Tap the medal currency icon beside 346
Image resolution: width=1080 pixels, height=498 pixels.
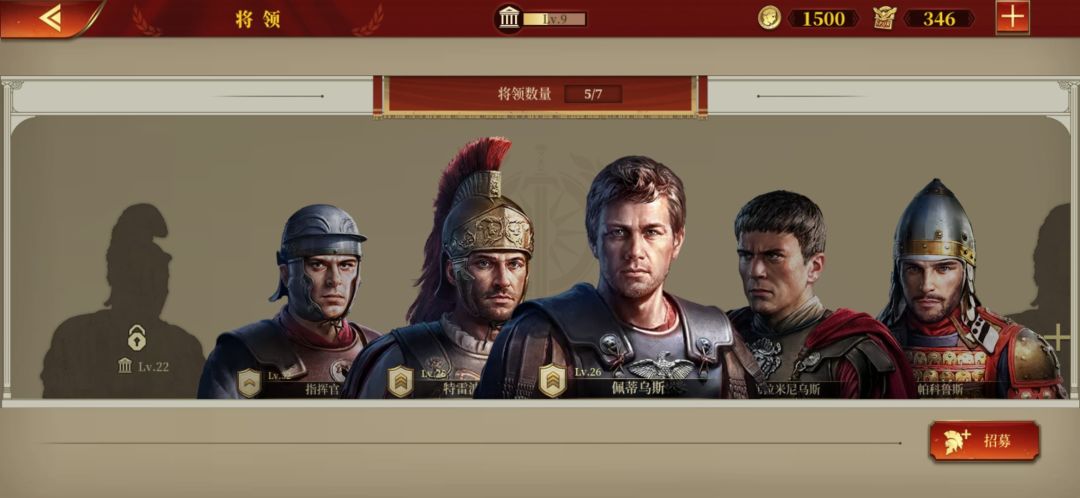pos(884,18)
